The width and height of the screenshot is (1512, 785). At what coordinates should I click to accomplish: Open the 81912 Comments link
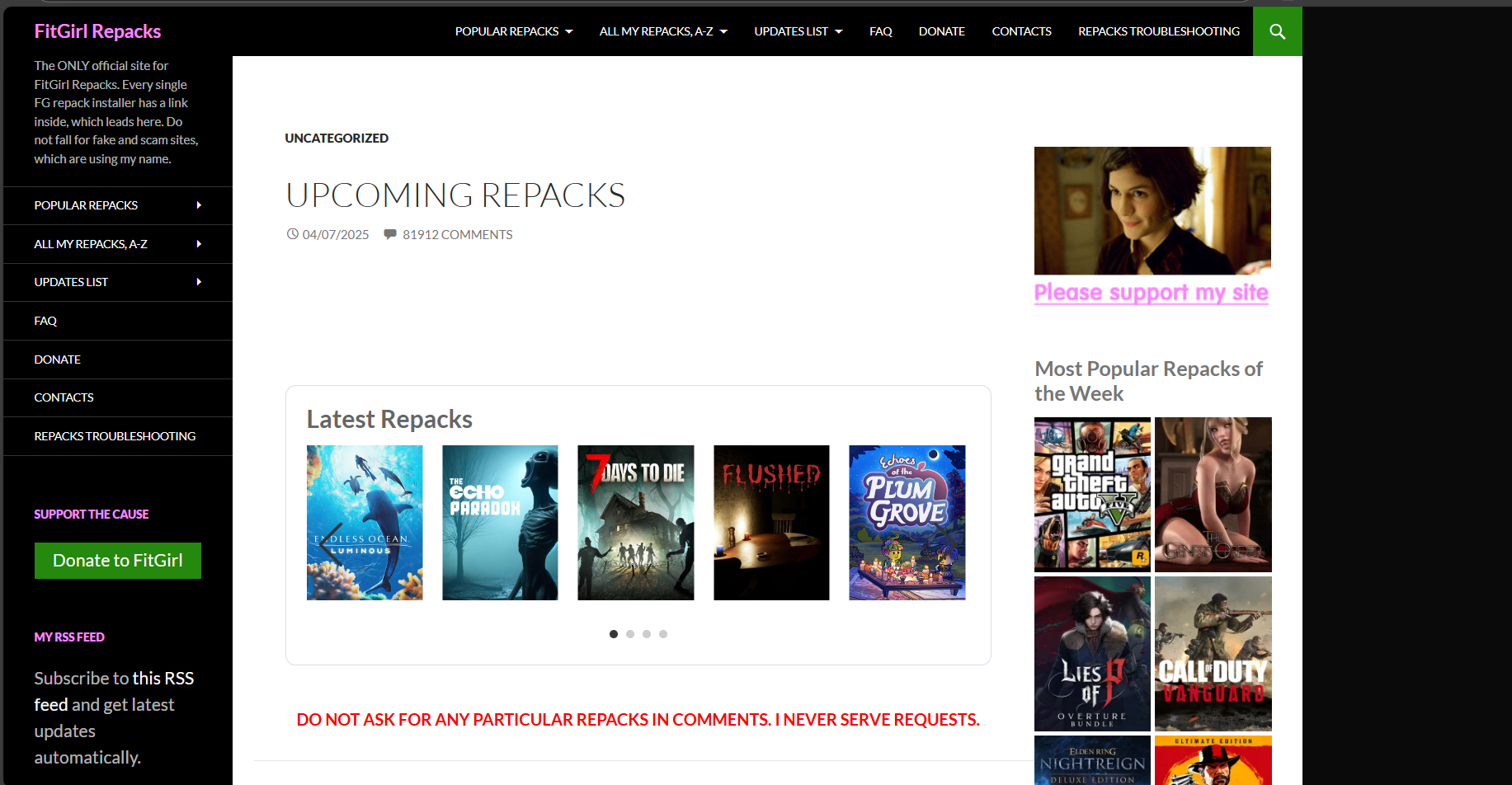(x=457, y=235)
